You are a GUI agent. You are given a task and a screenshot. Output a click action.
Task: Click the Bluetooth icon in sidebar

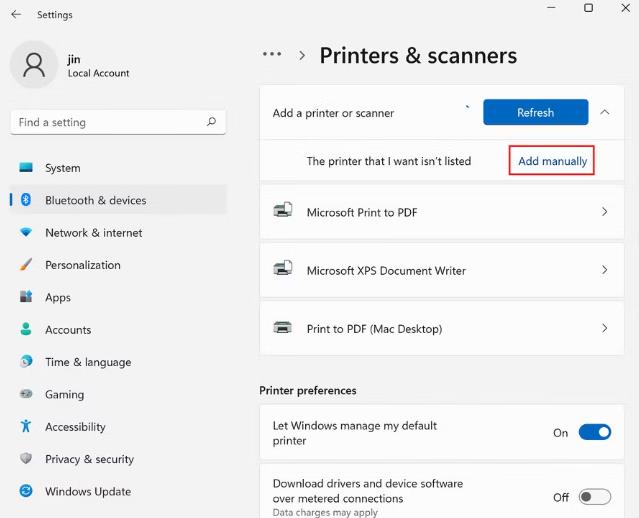coord(26,200)
